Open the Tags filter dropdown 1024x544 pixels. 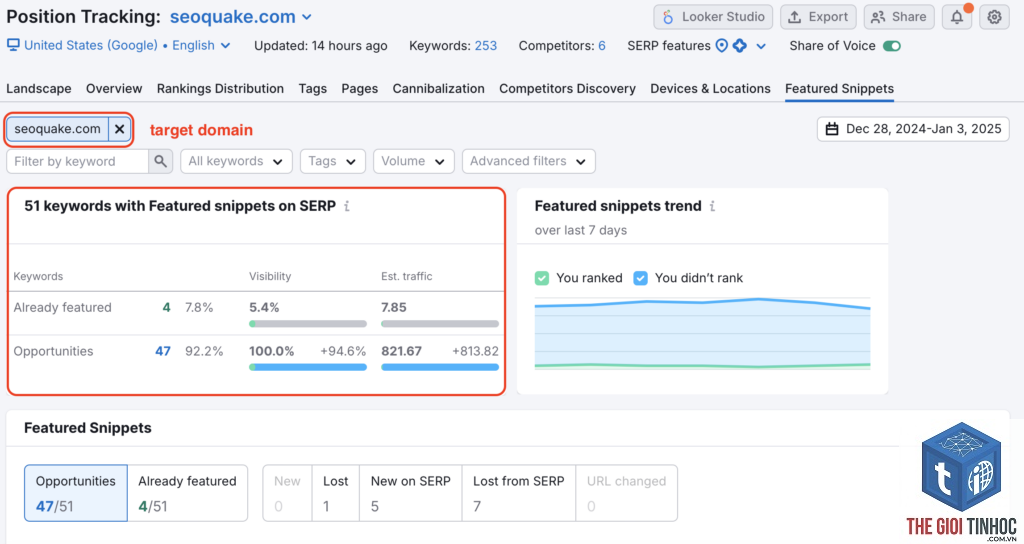tap(332, 161)
